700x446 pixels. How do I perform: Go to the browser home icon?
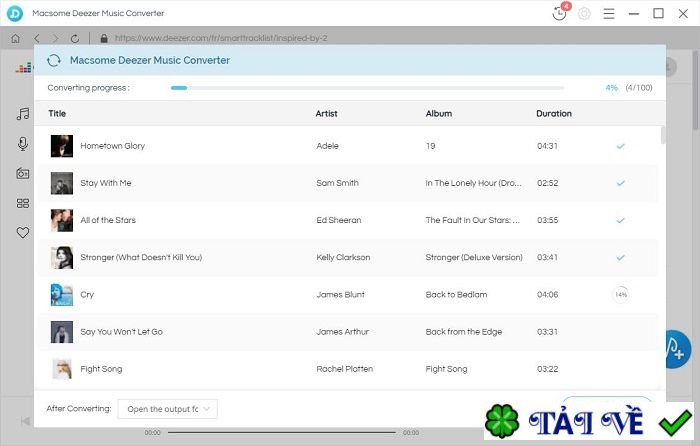(x=16, y=38)
